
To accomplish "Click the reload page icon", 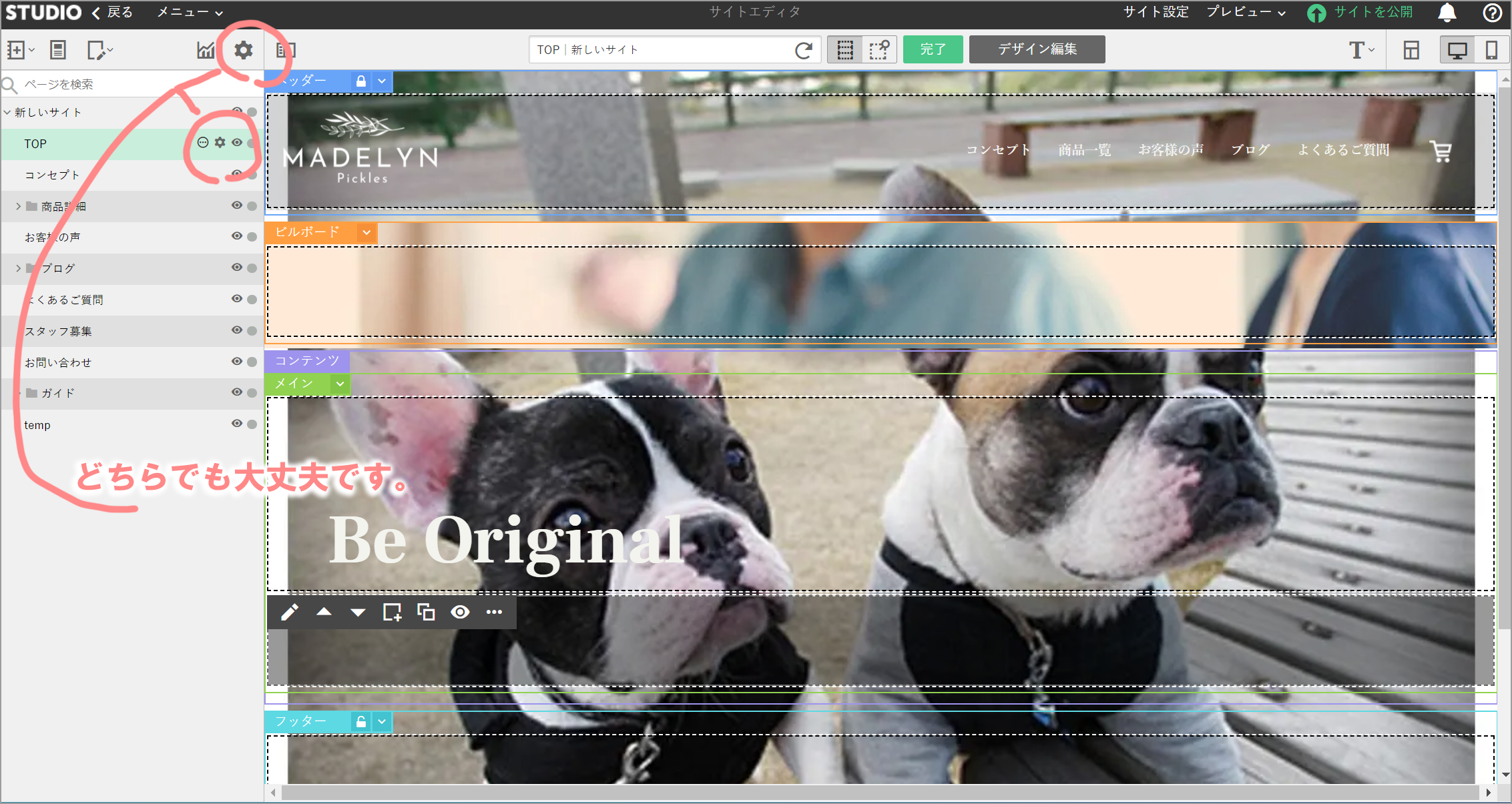I will point(804,50).
